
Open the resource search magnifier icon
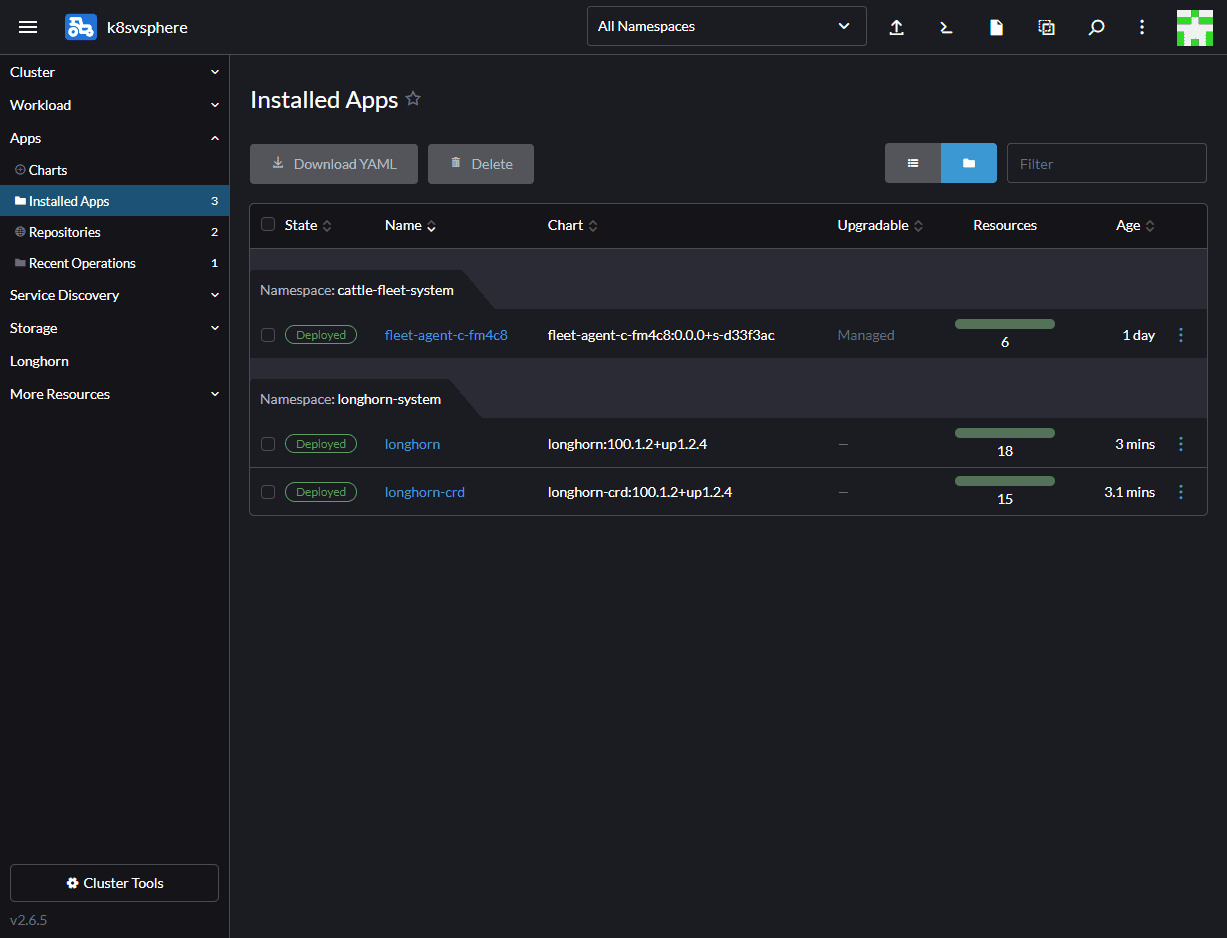(1096, 27)
